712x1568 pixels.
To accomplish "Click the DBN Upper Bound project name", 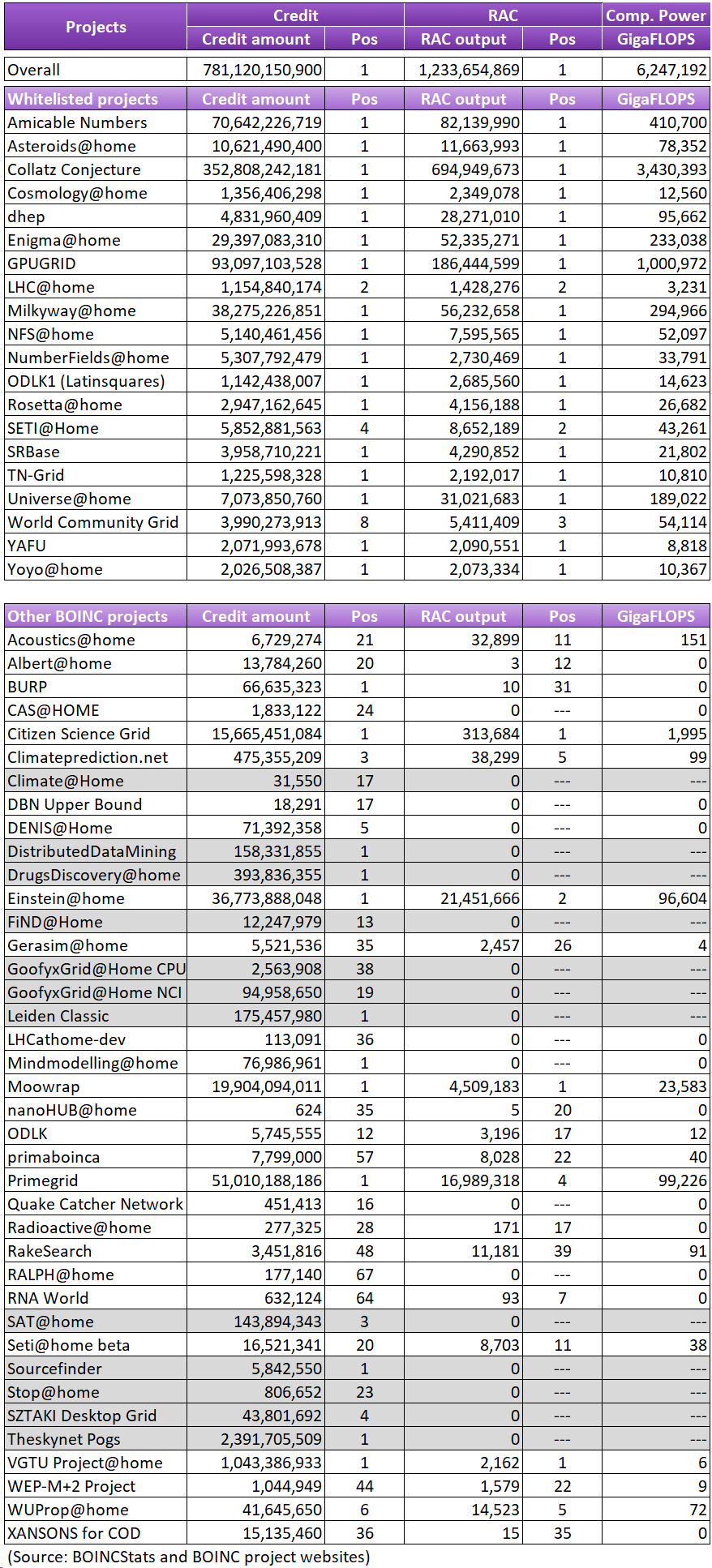I will pyautogui.click(x=75, y=804).
